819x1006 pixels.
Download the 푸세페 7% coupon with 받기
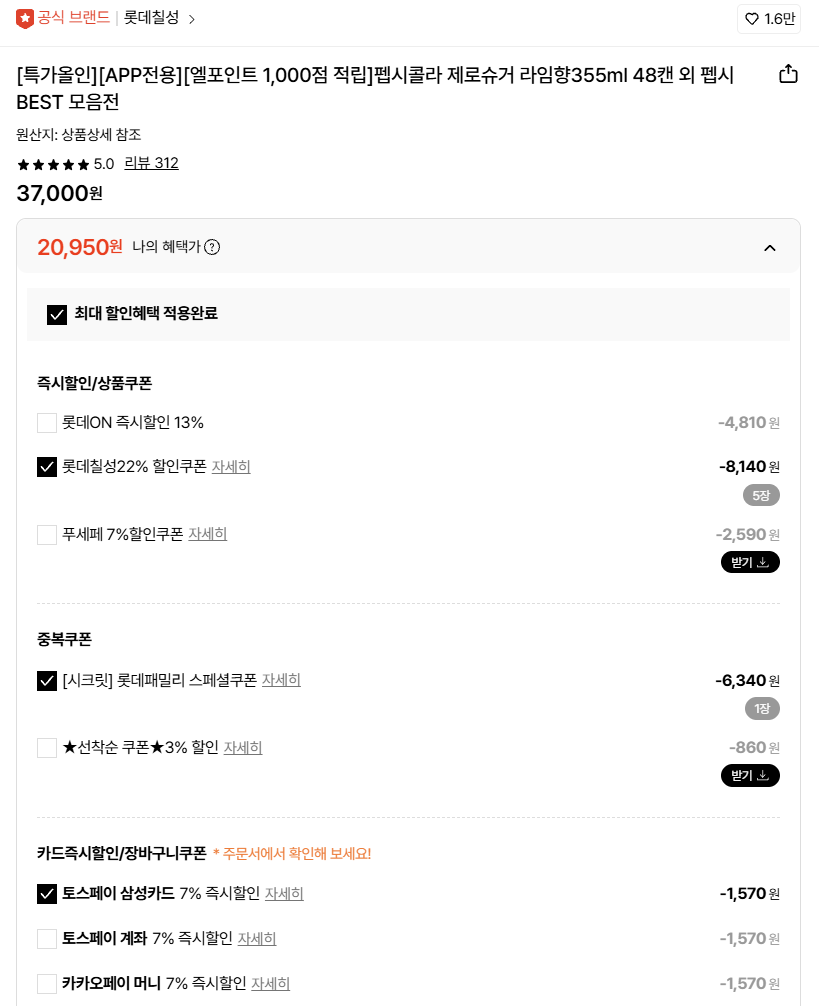(x=750, y=562)
